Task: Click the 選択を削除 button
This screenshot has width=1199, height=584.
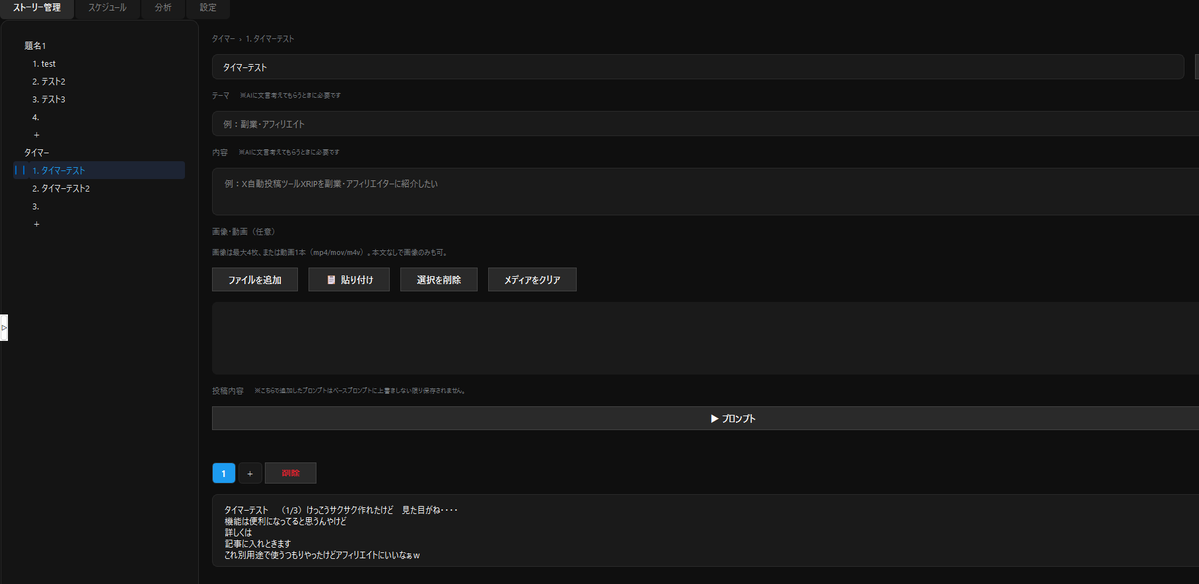Action: pyautogui.click(x=439, y=280)
